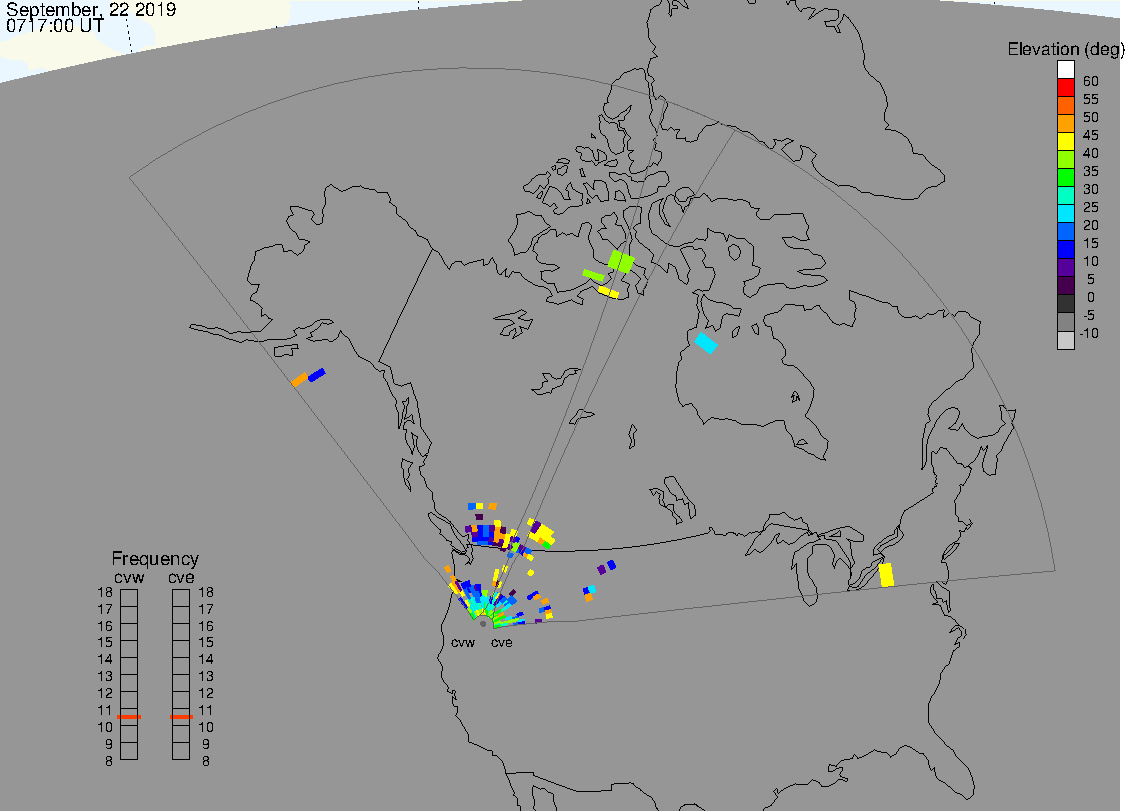Select the '0717:00 UT' time stamp
The width and height of the screenshot is (1125, 811).
click(x=55, y=26)
